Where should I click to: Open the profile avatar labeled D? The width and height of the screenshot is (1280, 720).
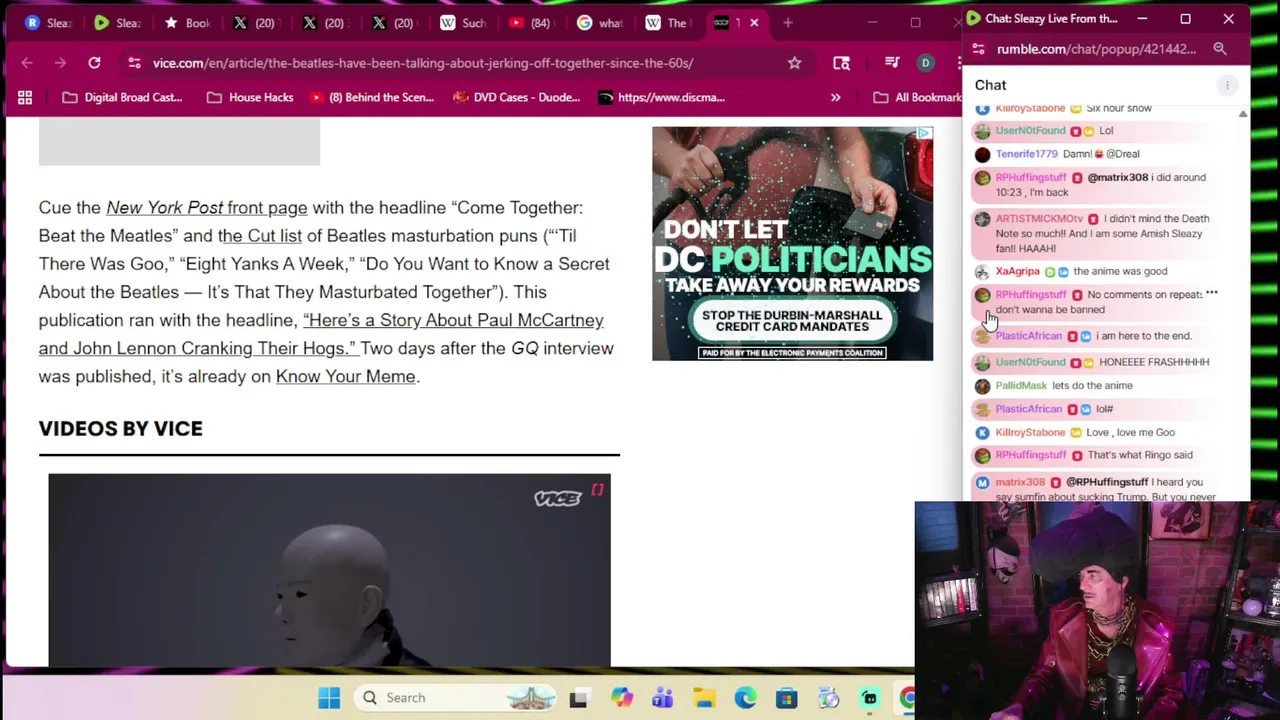pos(925,63)
